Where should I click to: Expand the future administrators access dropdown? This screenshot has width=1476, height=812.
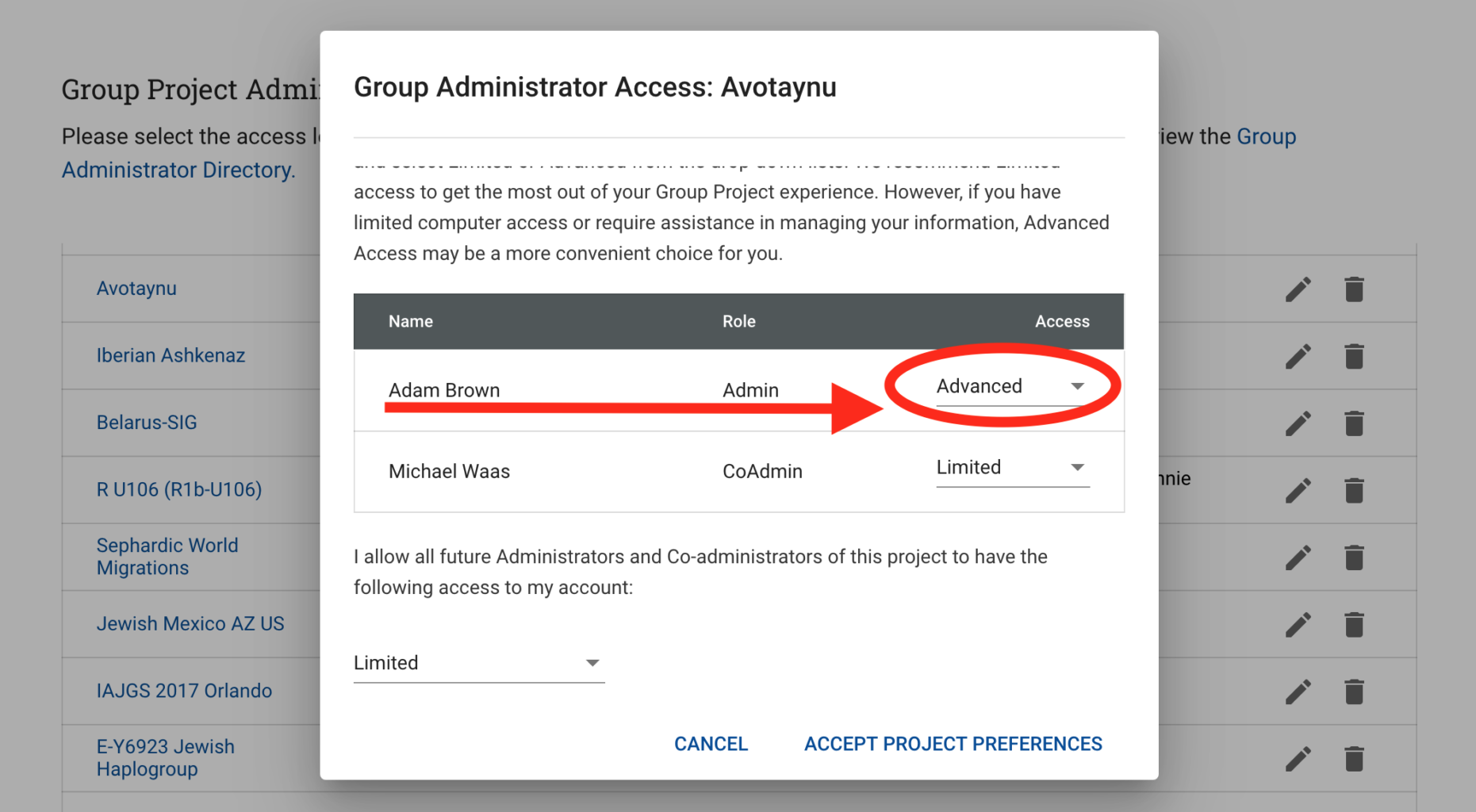(x=478, y=663)
